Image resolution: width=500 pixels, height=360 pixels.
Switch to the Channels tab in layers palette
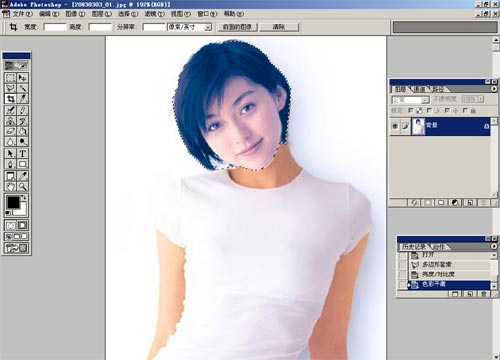[420, 89]
